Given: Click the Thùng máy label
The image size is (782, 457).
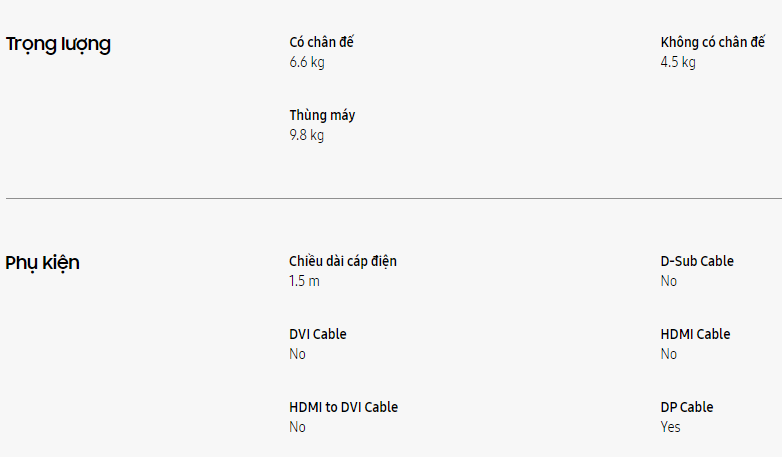Looking at the screenshot, I should pyautogui.click(x=322, y=115).
